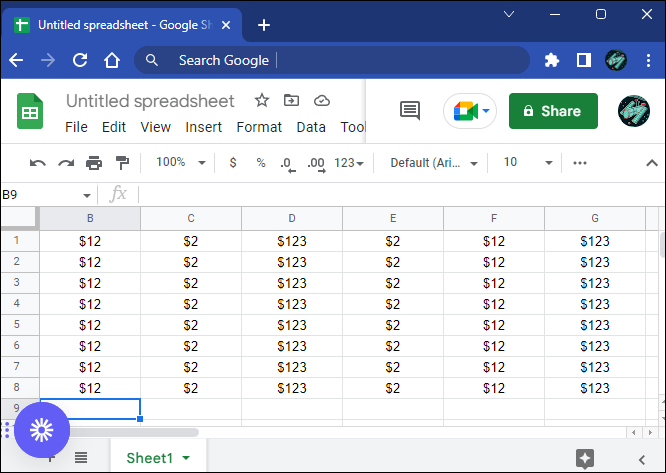Open the all sheets list icon
This screenshot has height=473, width=666.
tap(81, 458)
